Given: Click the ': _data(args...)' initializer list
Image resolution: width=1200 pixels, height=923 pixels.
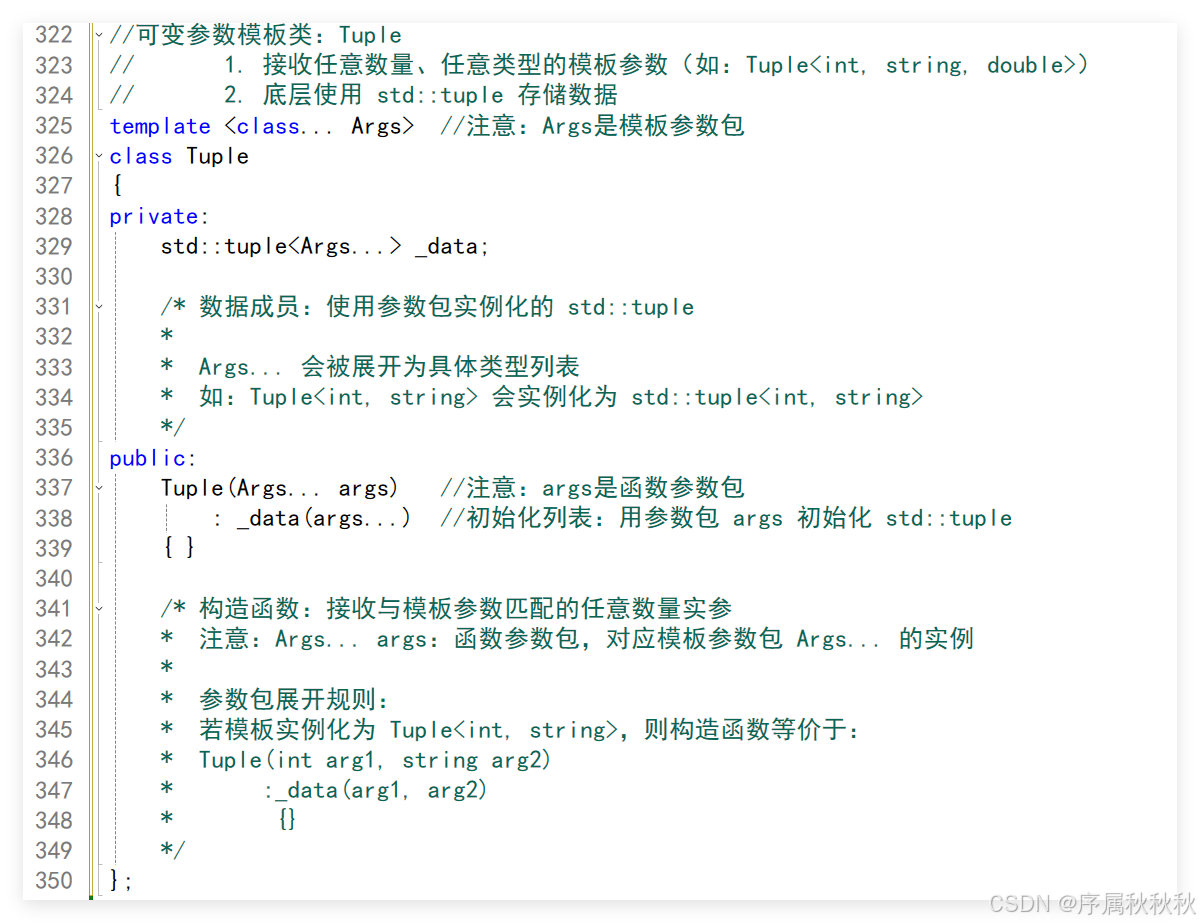Looking at the screenshot, I should click(311, 518).
